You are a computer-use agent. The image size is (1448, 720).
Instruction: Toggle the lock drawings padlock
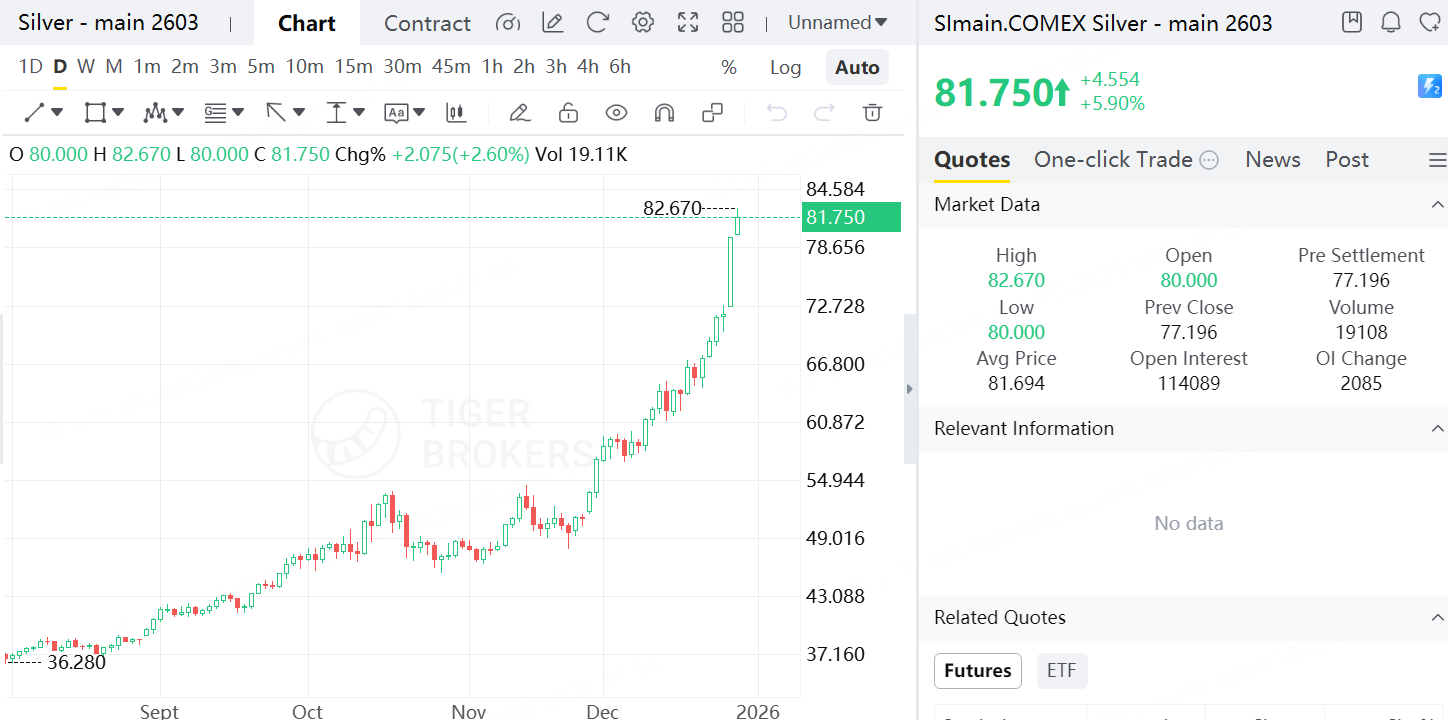[568, 113]
